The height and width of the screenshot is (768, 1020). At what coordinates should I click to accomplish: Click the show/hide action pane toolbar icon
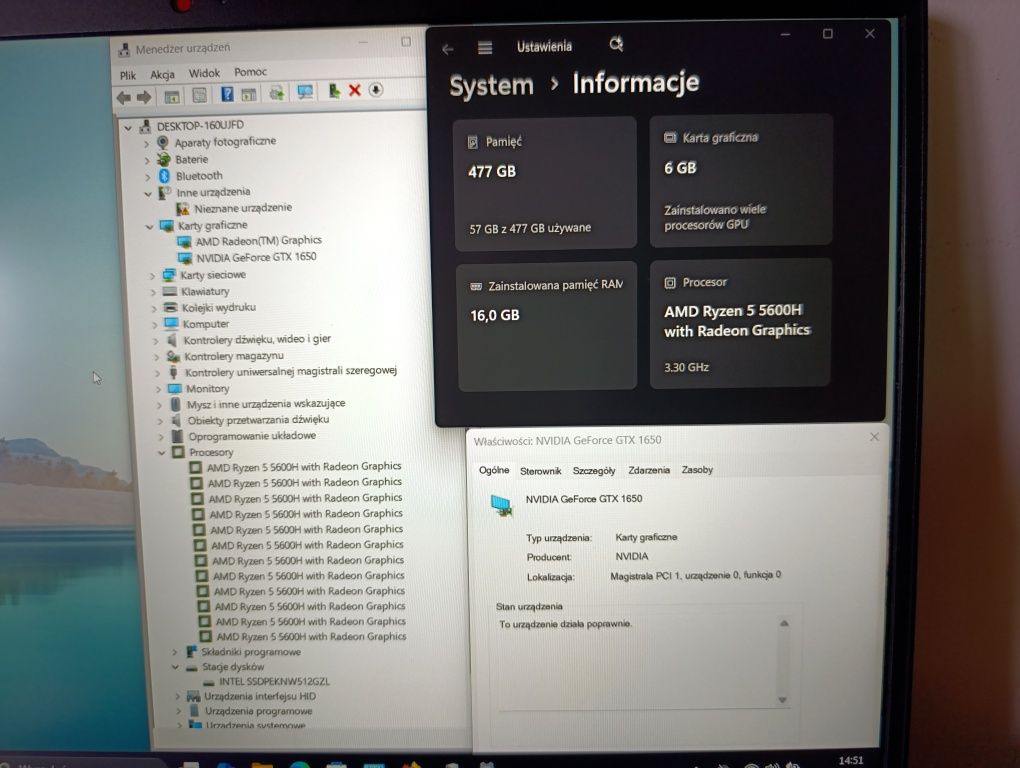pos(248,94)
